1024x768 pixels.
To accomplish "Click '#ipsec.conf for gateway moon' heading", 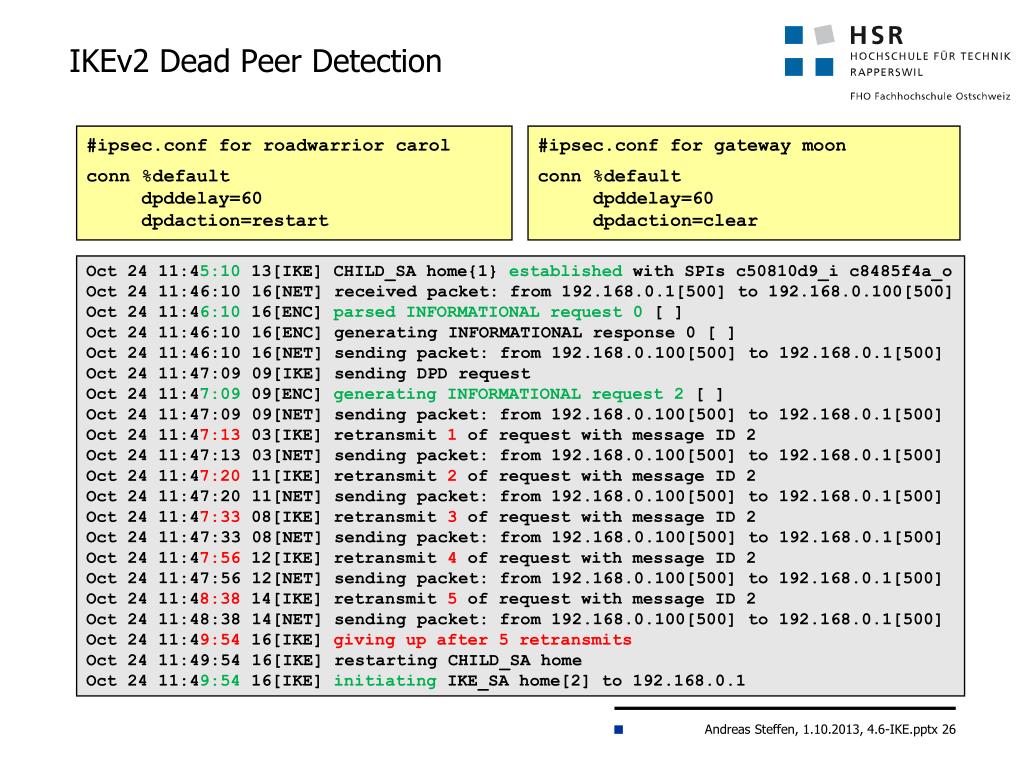I will tap(692, 145).
